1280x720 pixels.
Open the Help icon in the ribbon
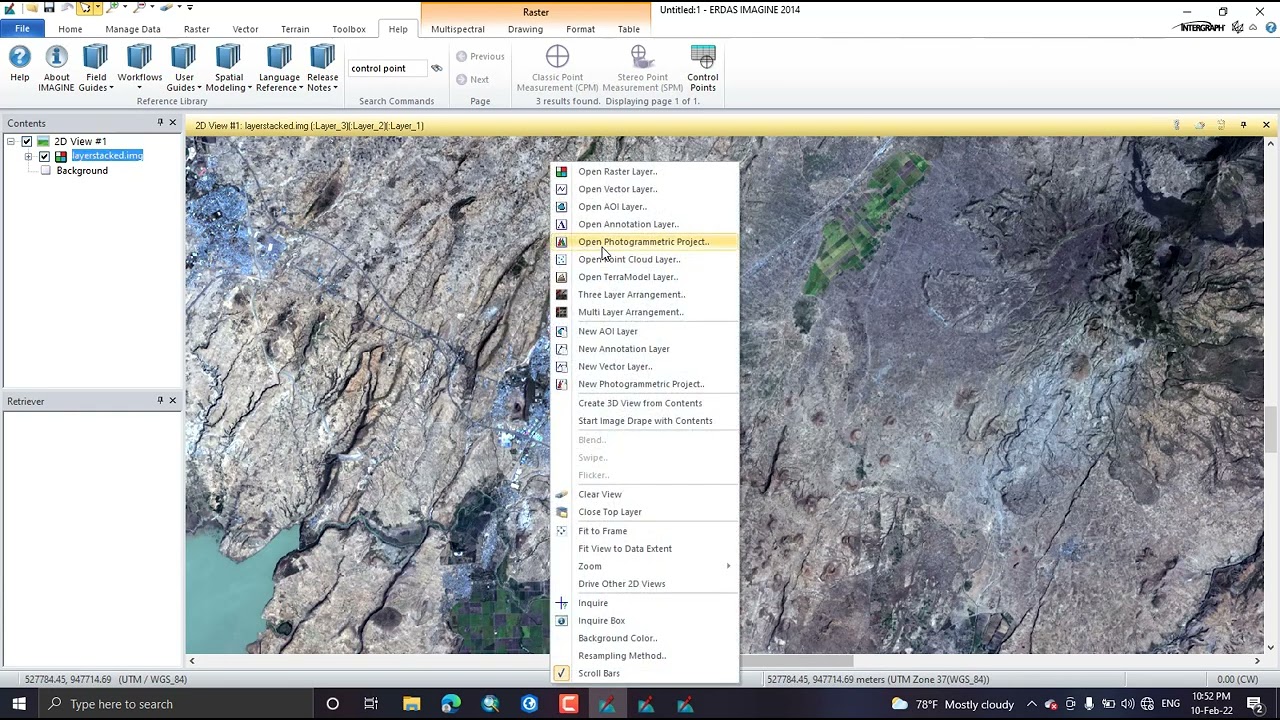click(x=19, y=66)
